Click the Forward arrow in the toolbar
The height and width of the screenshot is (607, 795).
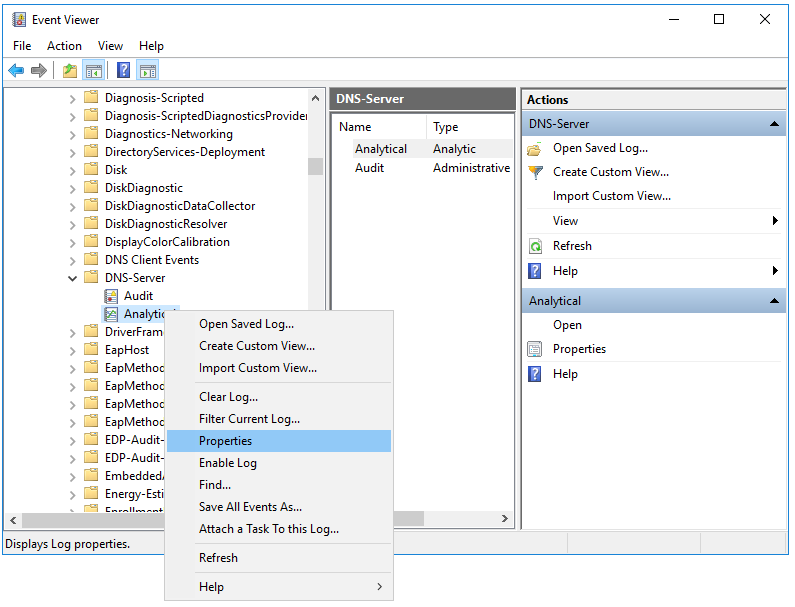click(39, 70)
